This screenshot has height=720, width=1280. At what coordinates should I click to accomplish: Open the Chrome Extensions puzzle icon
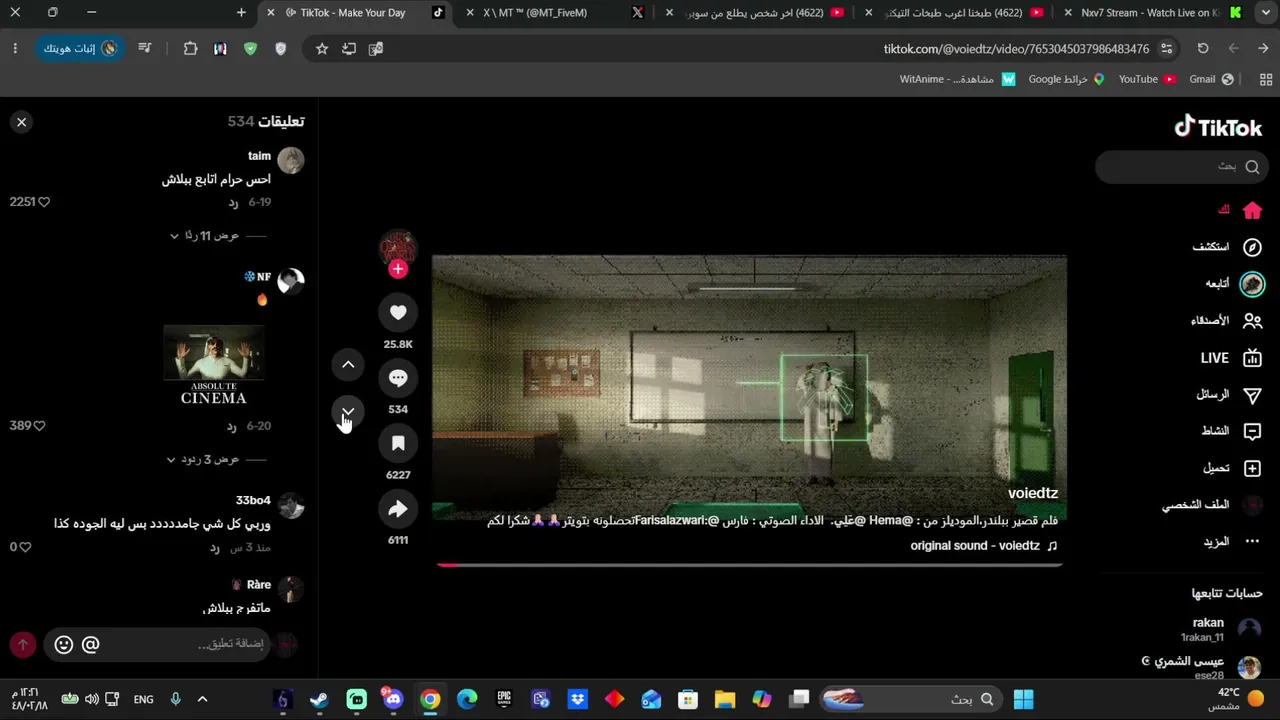[190, 48]
